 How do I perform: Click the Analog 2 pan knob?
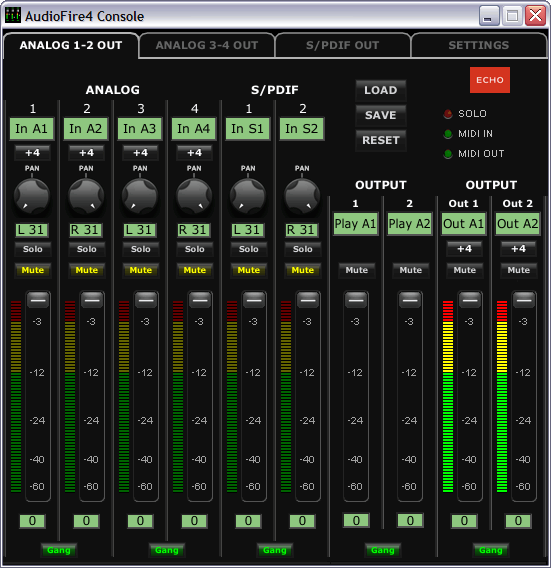click(x=86, y=196)
